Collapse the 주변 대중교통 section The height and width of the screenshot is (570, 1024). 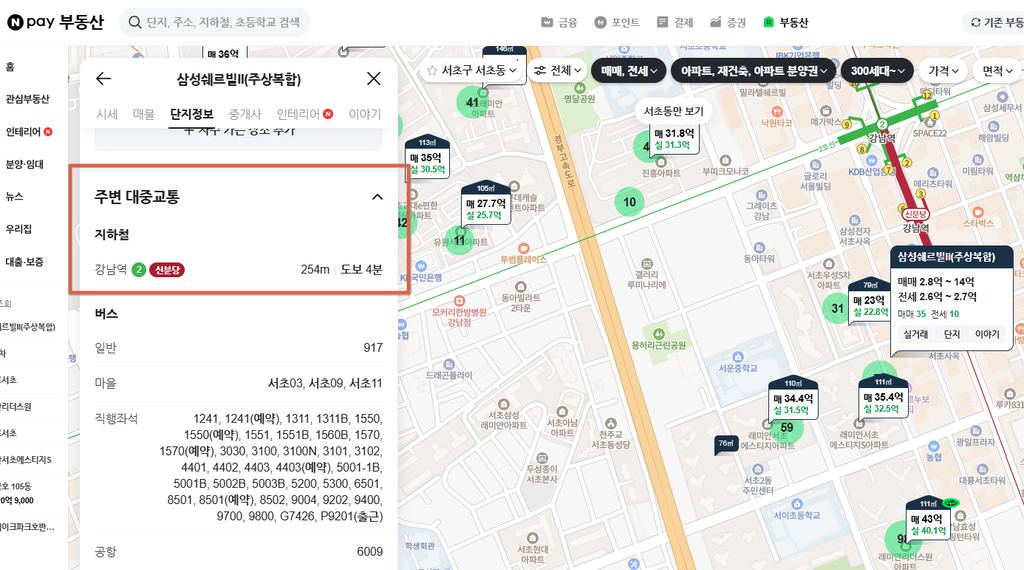pyautogui.click(x=377, y=197)
